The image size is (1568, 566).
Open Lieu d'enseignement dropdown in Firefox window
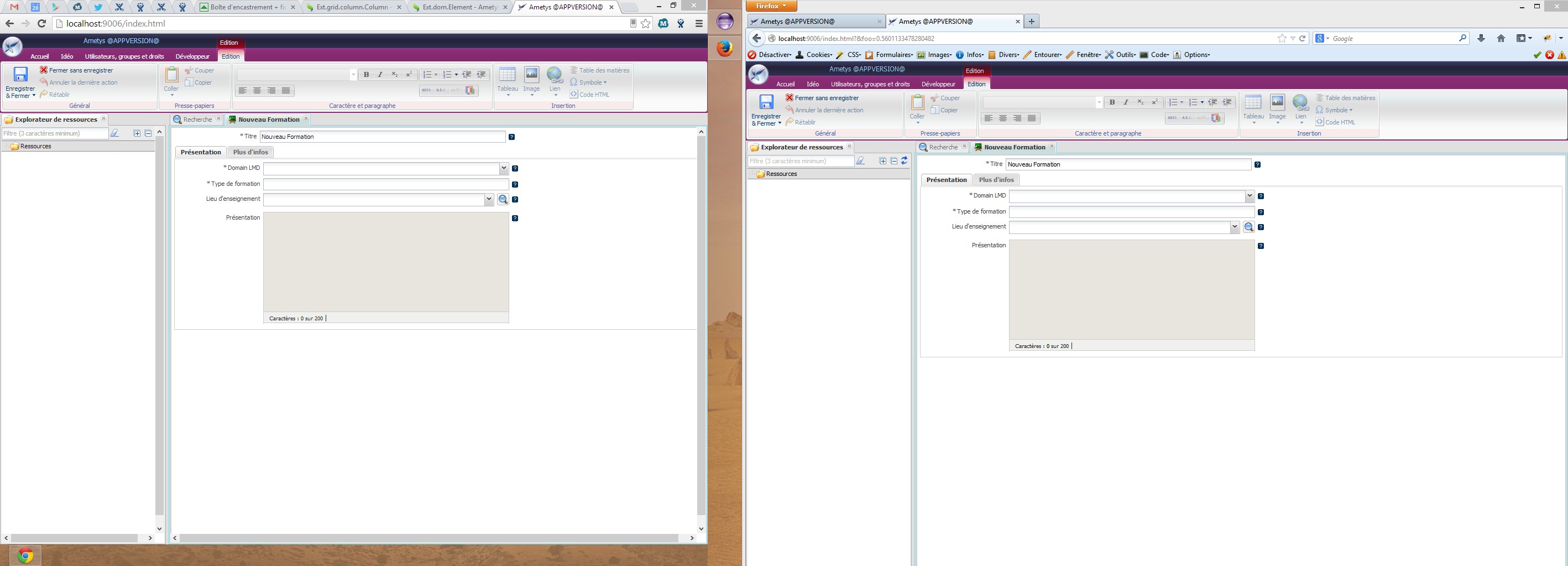coord(1235,227)
